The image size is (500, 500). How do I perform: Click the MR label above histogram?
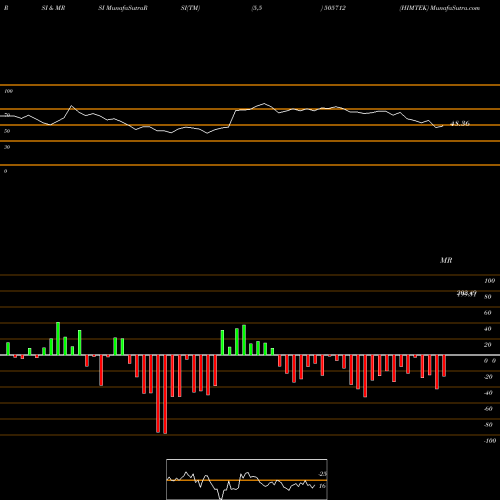446,260
